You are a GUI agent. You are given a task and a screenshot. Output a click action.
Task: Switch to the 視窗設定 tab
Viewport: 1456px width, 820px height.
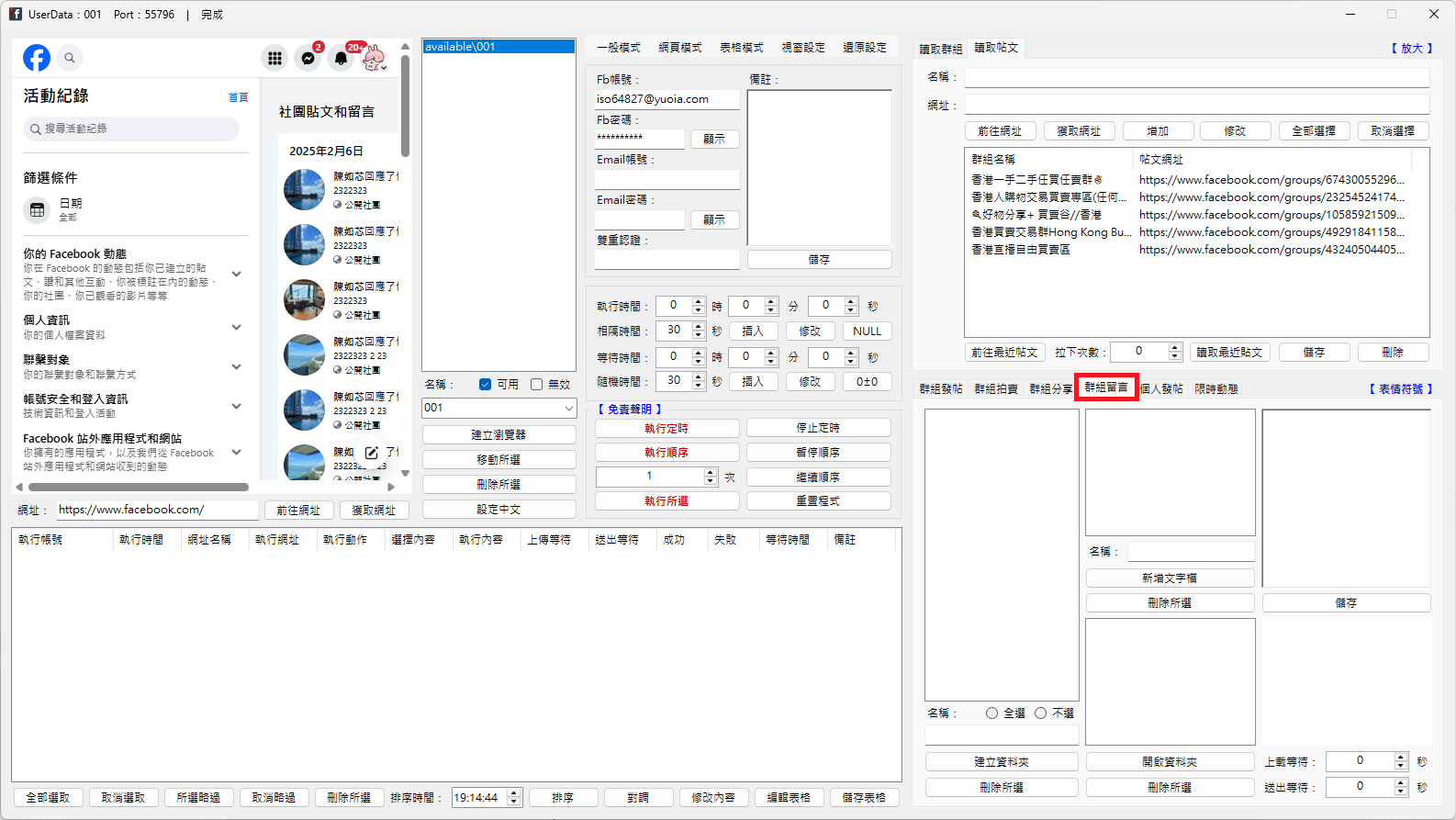803,48
